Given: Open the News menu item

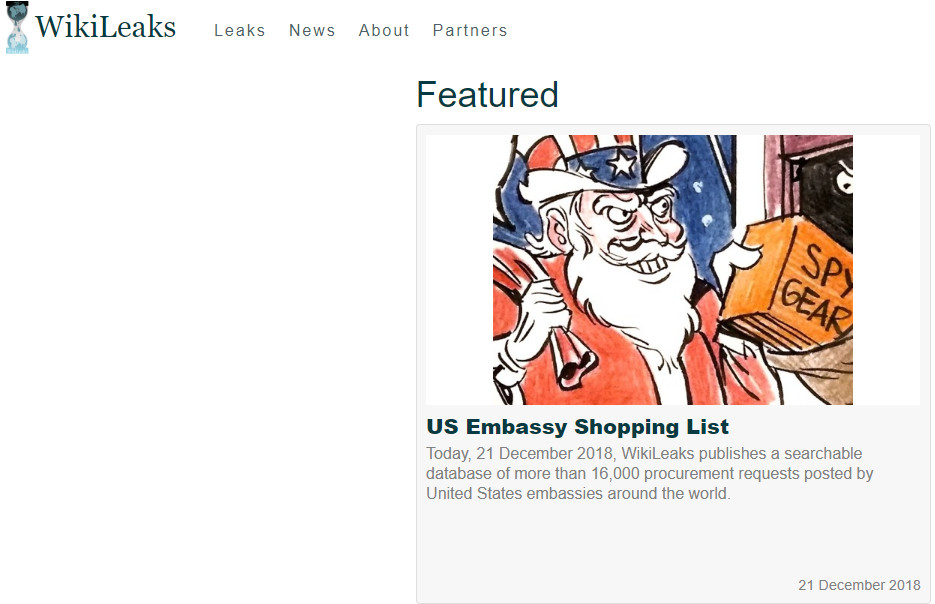Looking at the screenshot, I should [312, 30].
